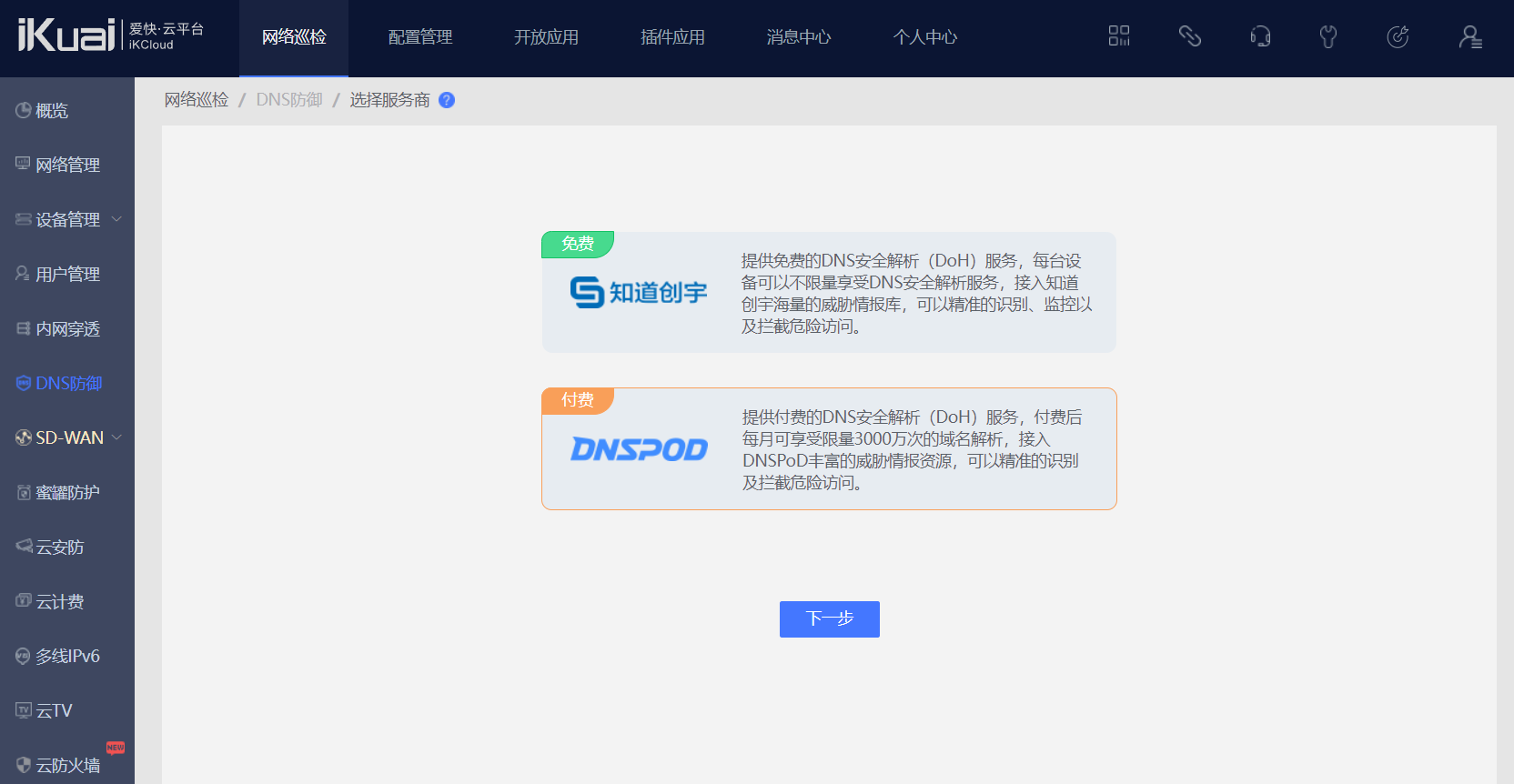The image size is (1514, 784).
Task: Open the QR code grid icon in header
Action: coord(1119,36)
